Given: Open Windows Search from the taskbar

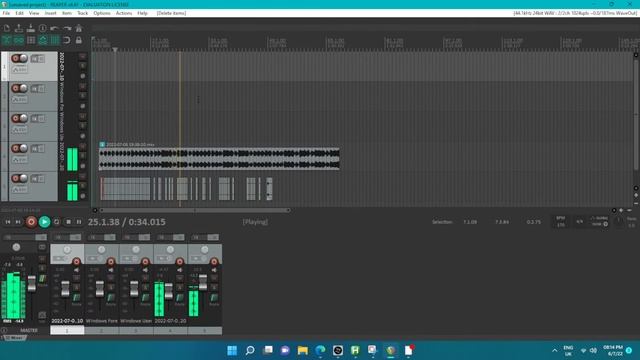Looking at the screenshot, I should 250,350.
